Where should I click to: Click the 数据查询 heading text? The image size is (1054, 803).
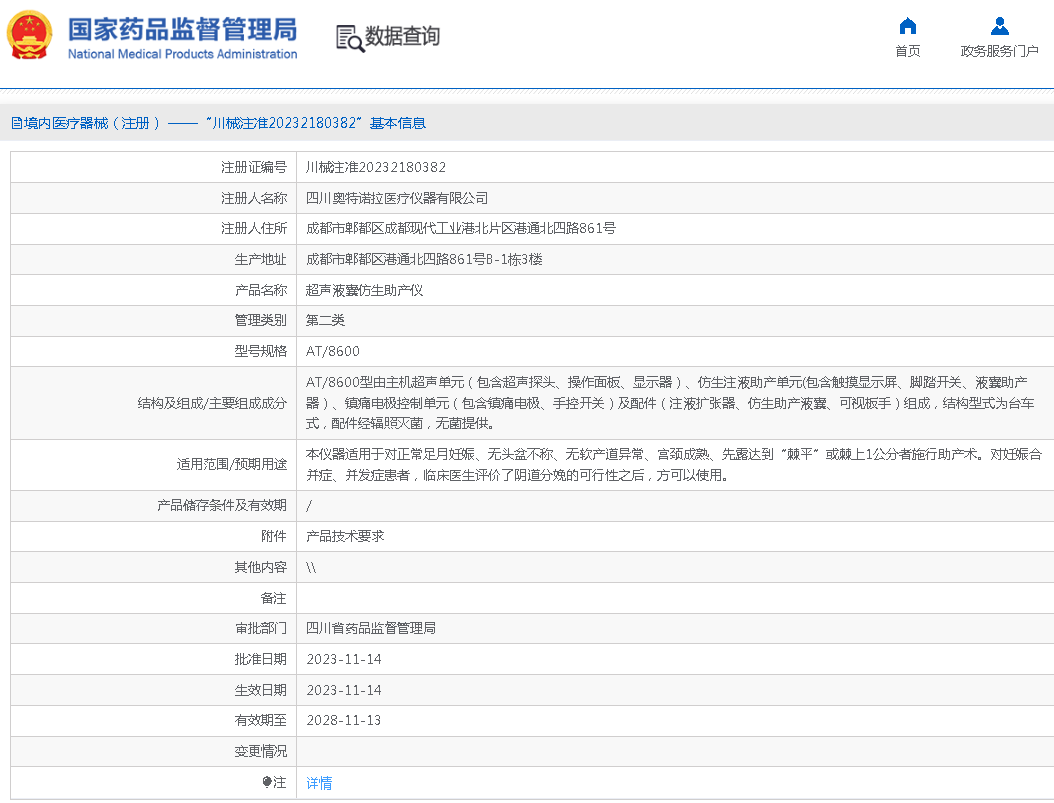click(402, 37)
